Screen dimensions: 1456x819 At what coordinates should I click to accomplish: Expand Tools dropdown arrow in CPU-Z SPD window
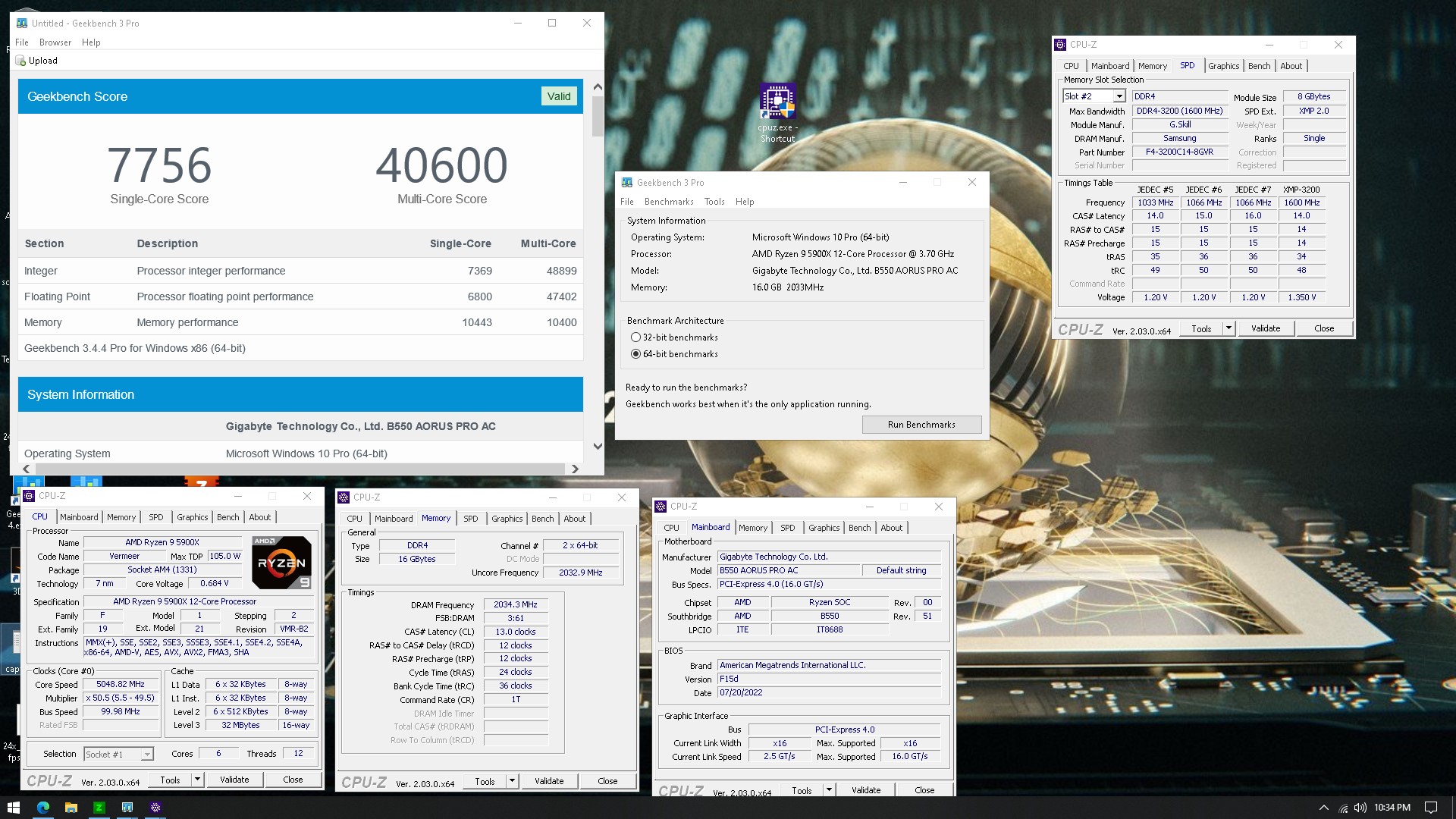(1228, 328)
